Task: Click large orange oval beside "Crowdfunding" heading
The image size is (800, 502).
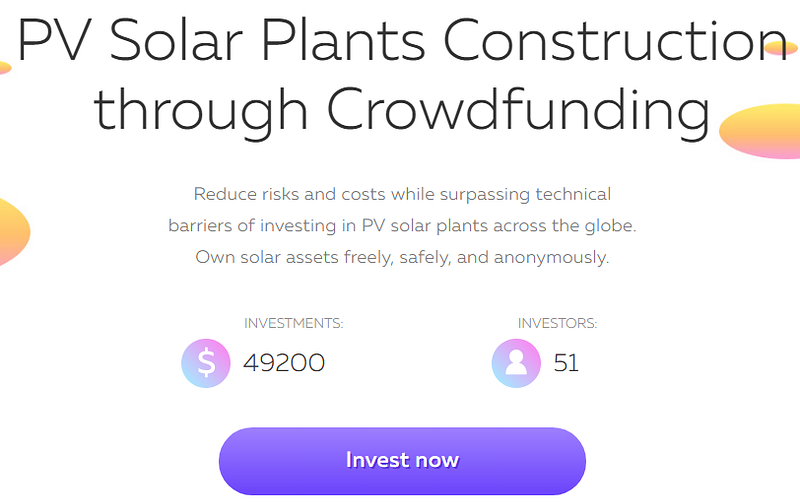Action: tap(762, 128)
